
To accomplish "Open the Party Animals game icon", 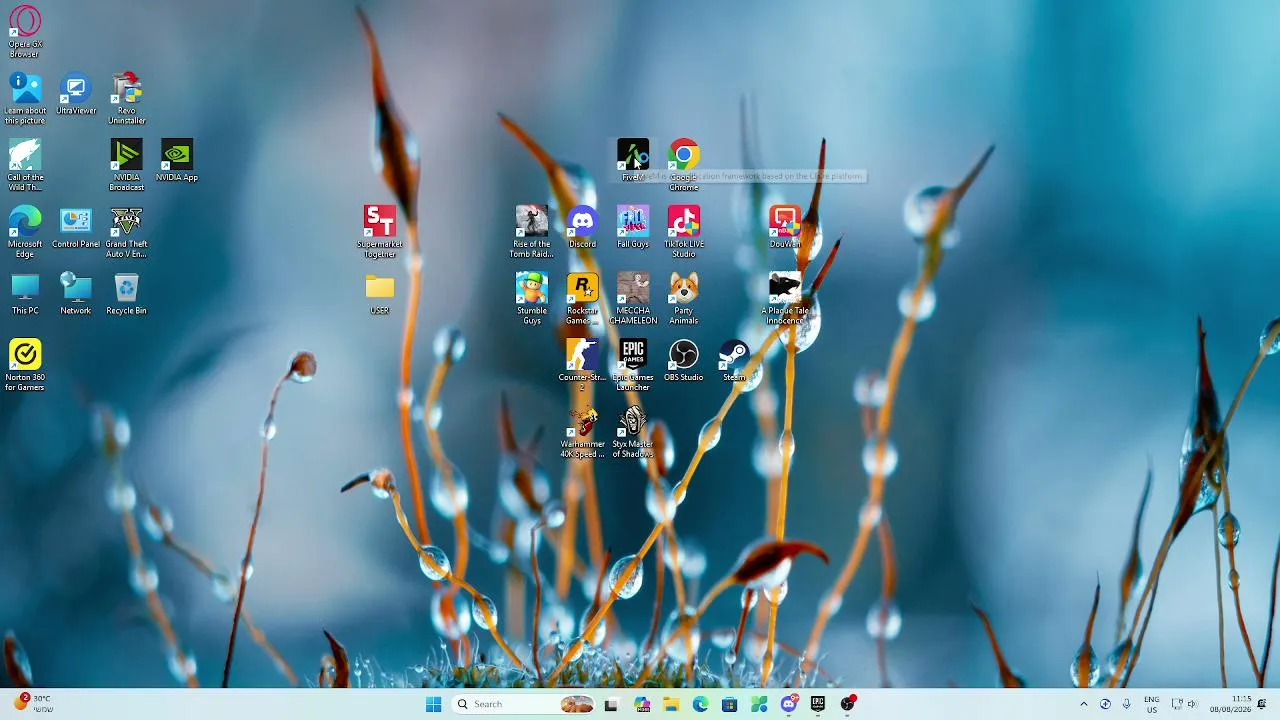I will pyautogui.click(x=684, y=298).
